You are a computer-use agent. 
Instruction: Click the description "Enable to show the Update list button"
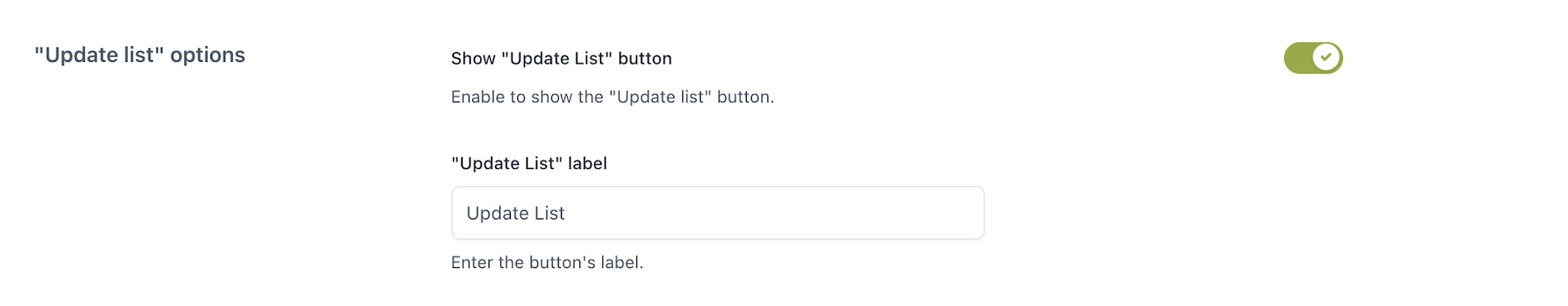612,97
